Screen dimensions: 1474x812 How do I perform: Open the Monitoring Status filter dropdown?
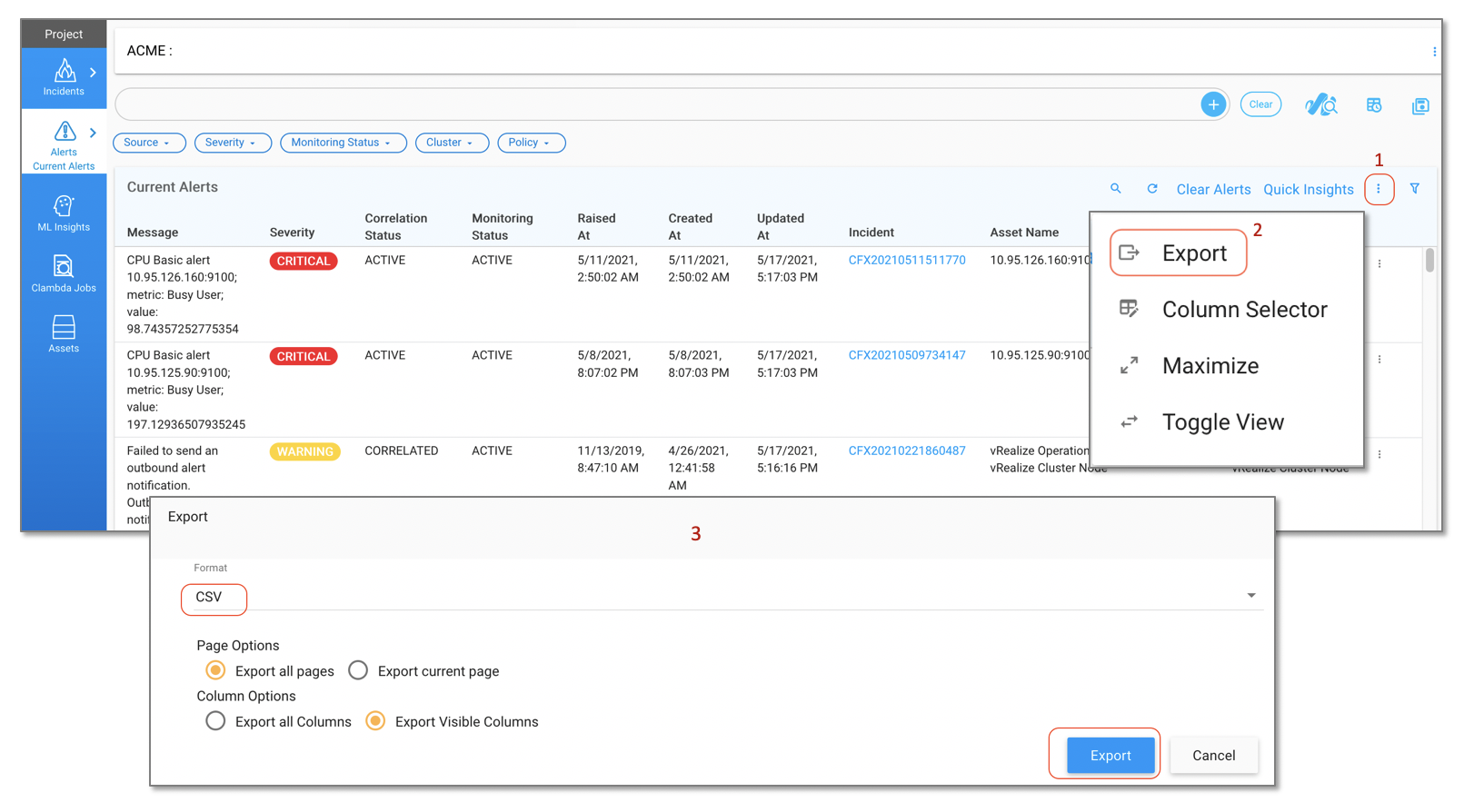(x=343, y=143)
